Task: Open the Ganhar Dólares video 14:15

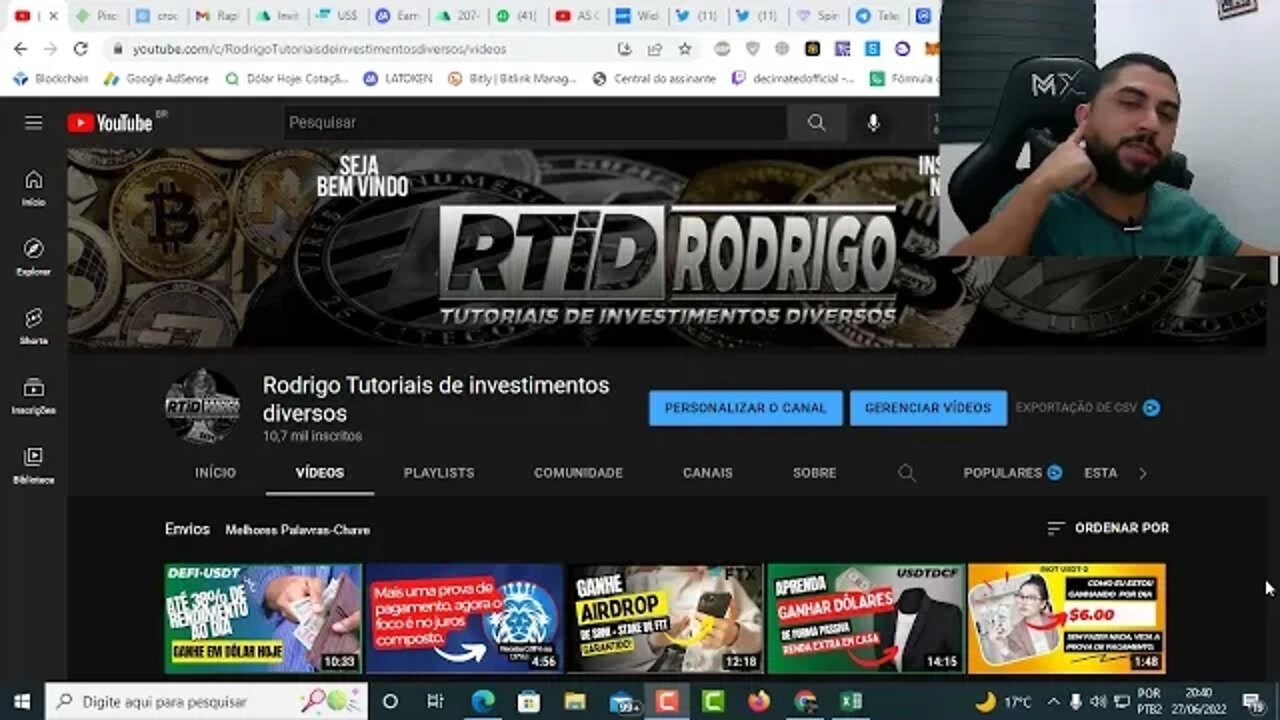Action: (866, 618)
